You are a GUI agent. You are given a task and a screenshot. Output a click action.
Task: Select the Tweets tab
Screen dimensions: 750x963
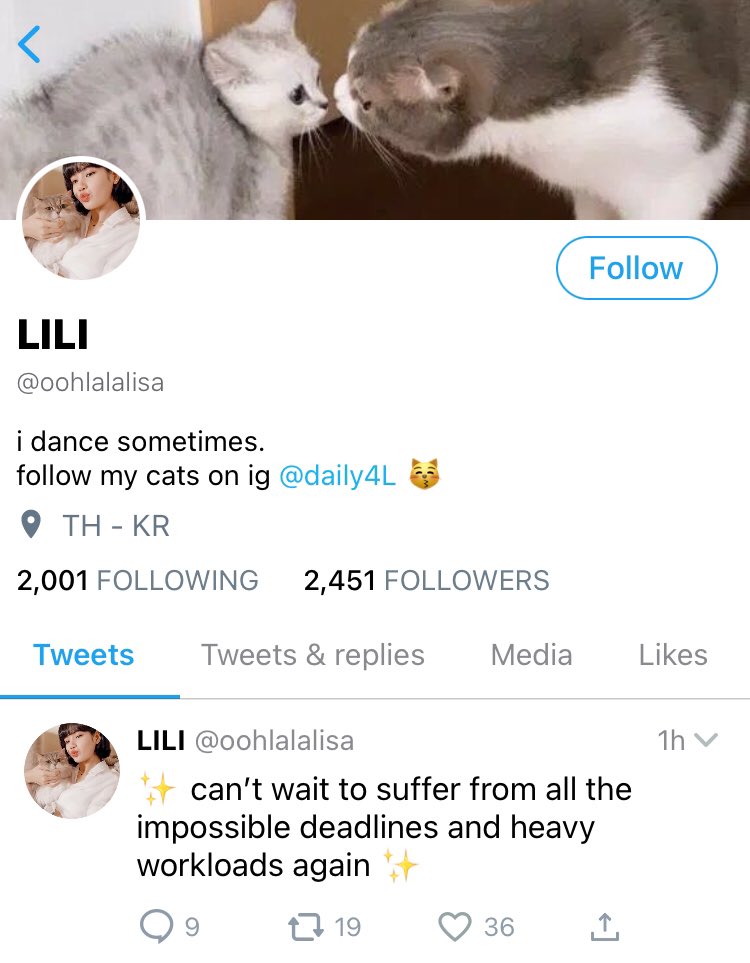click(x=84, y=655)
